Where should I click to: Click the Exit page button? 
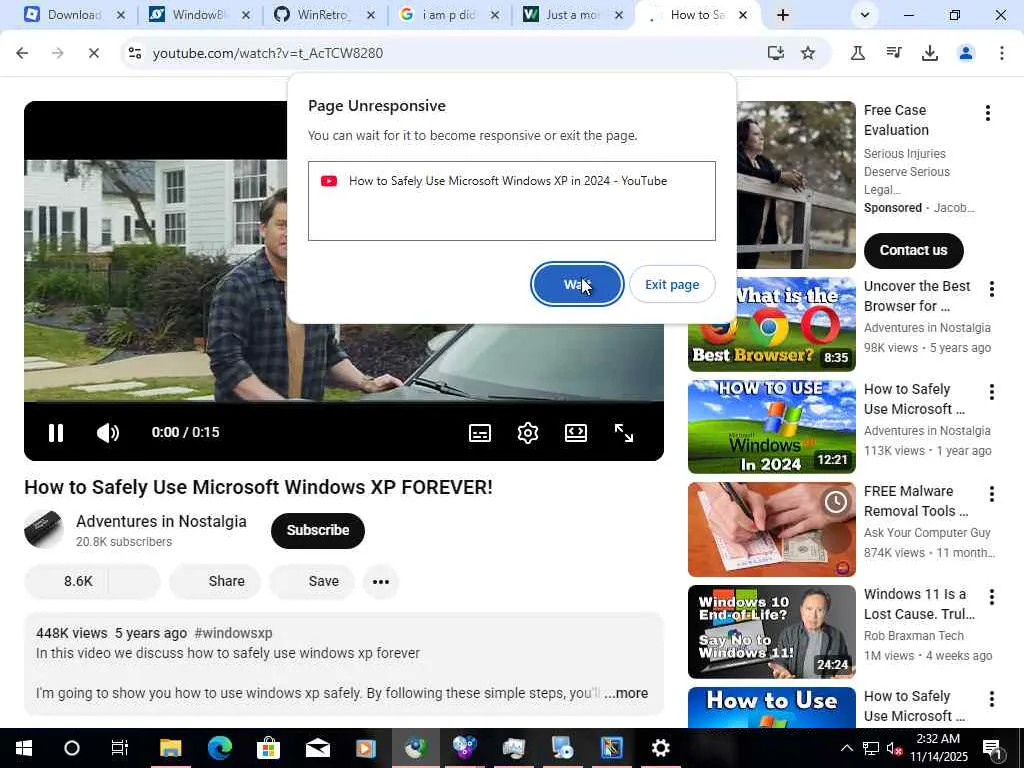(672, 284)
